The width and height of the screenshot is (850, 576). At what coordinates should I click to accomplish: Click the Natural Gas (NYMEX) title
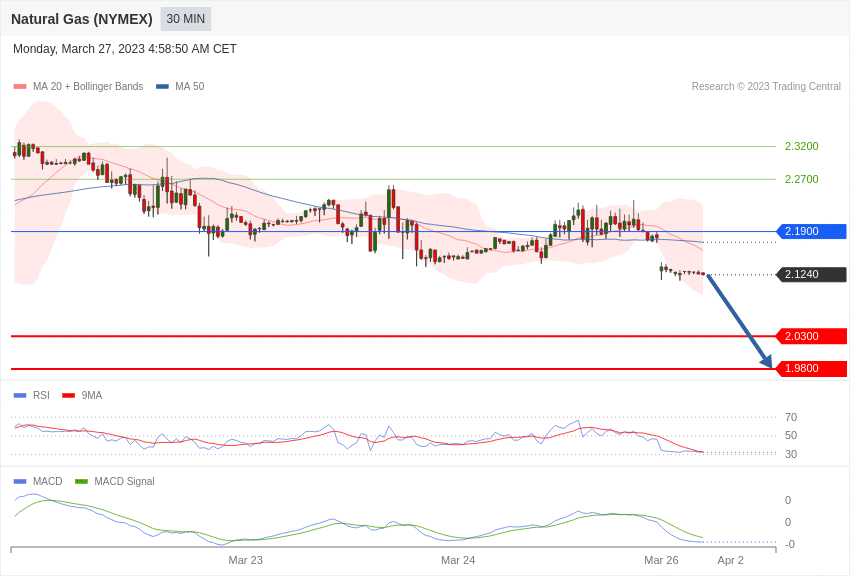point(82,19)
